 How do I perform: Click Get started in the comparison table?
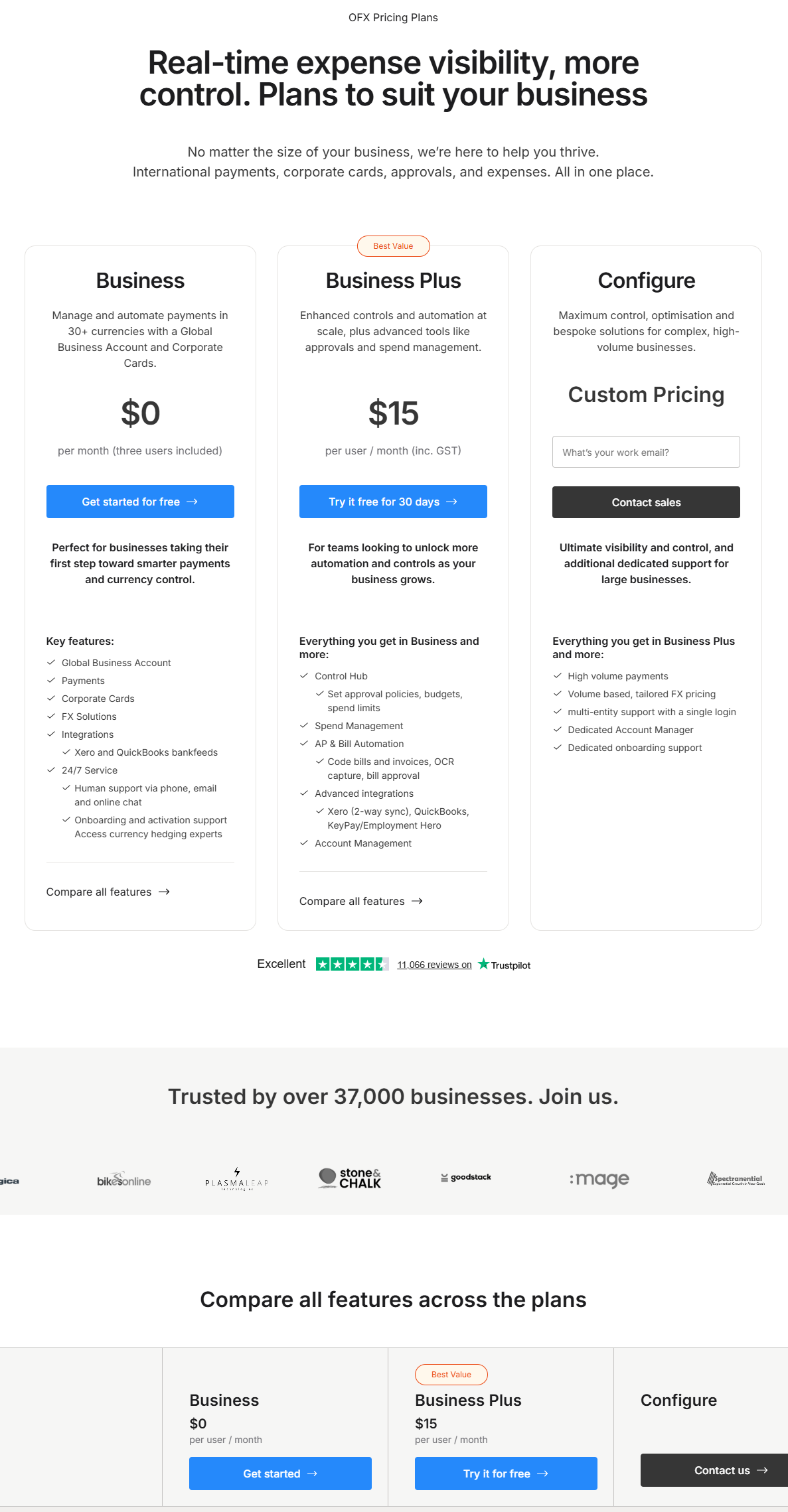click(x=280, y=1474)
